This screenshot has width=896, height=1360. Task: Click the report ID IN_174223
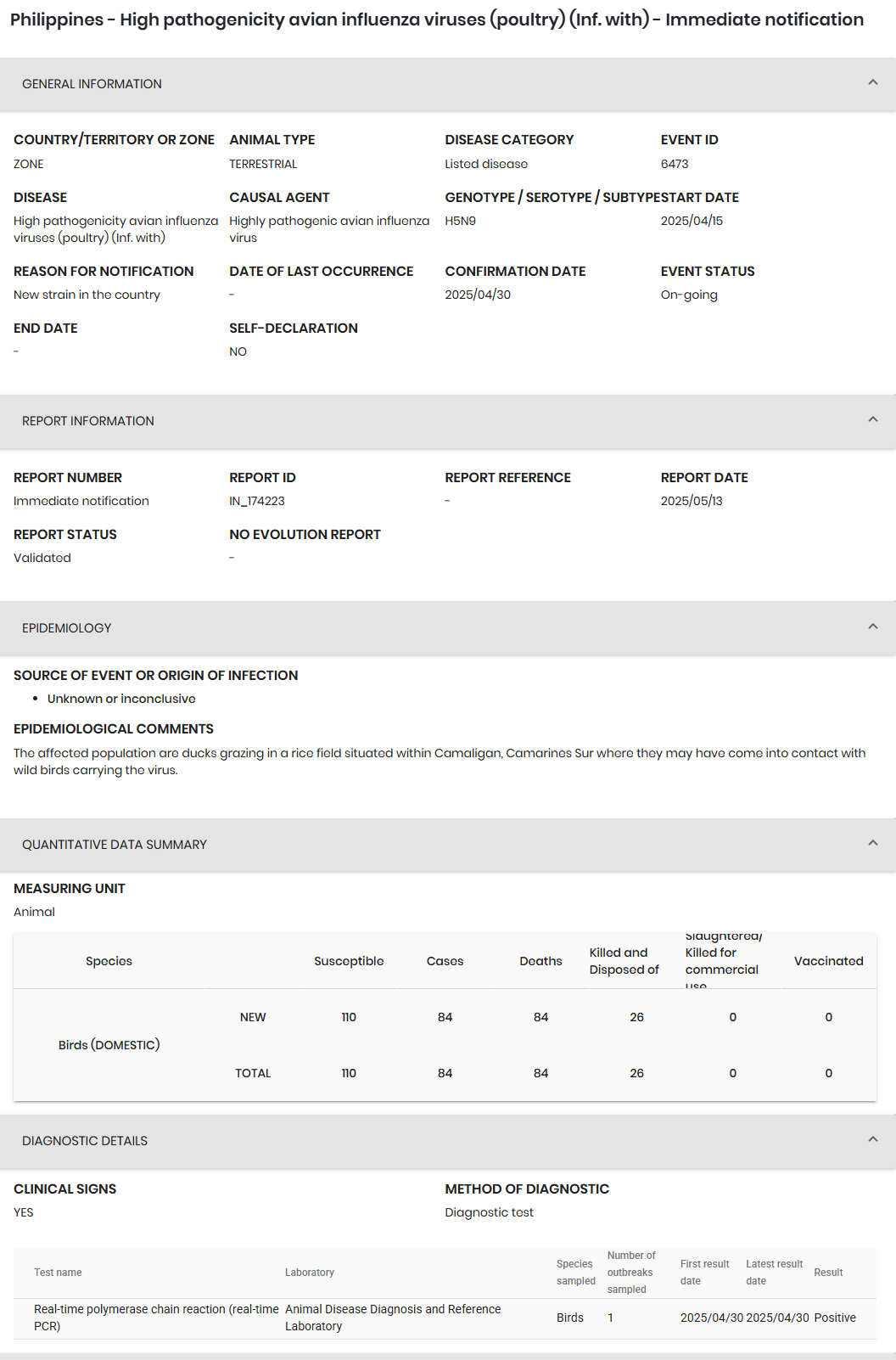[x=257, y=501]
